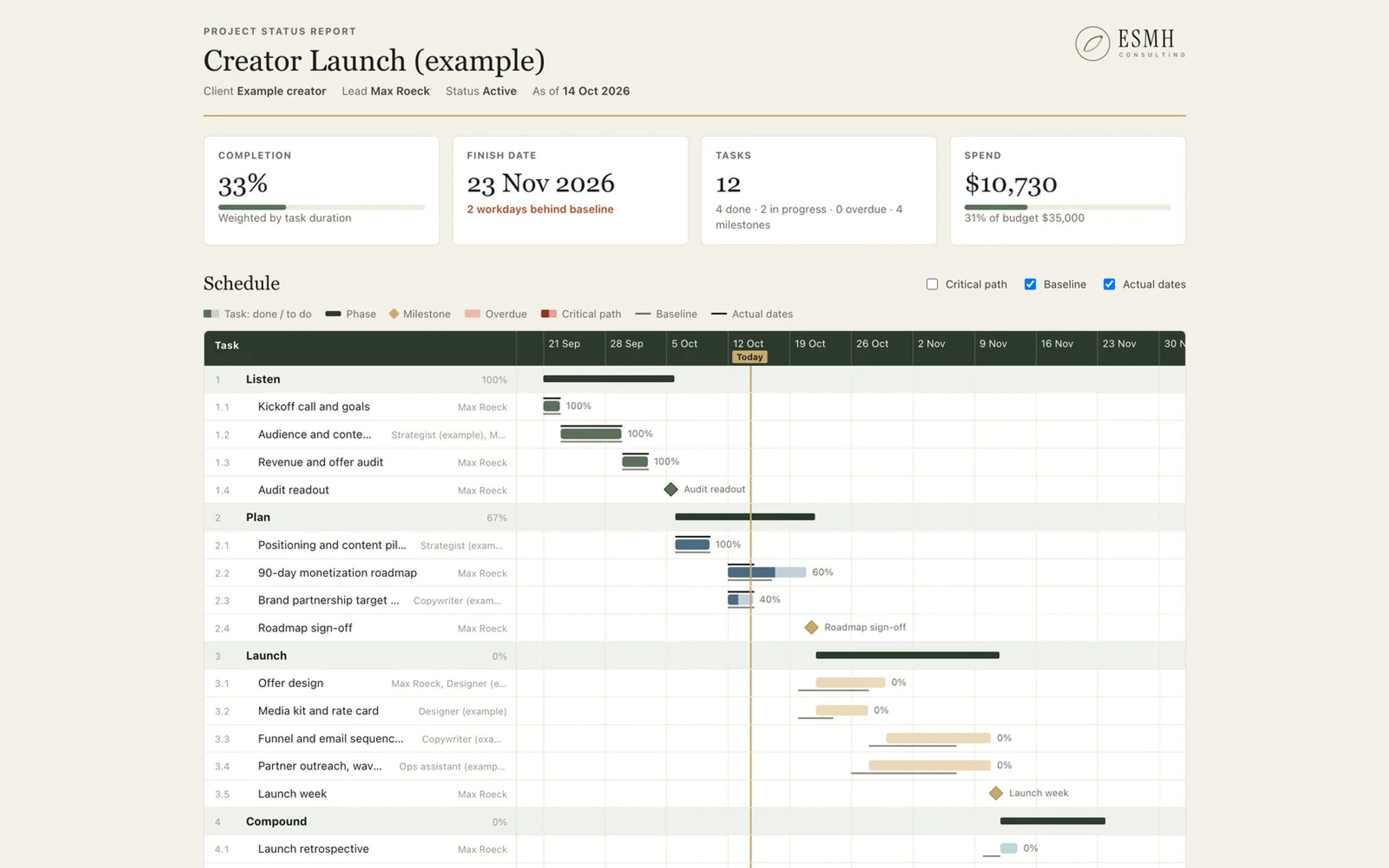Select the Compound phase row
The width and height of the screenshot is (1389, 868).
tap(694, 822)
